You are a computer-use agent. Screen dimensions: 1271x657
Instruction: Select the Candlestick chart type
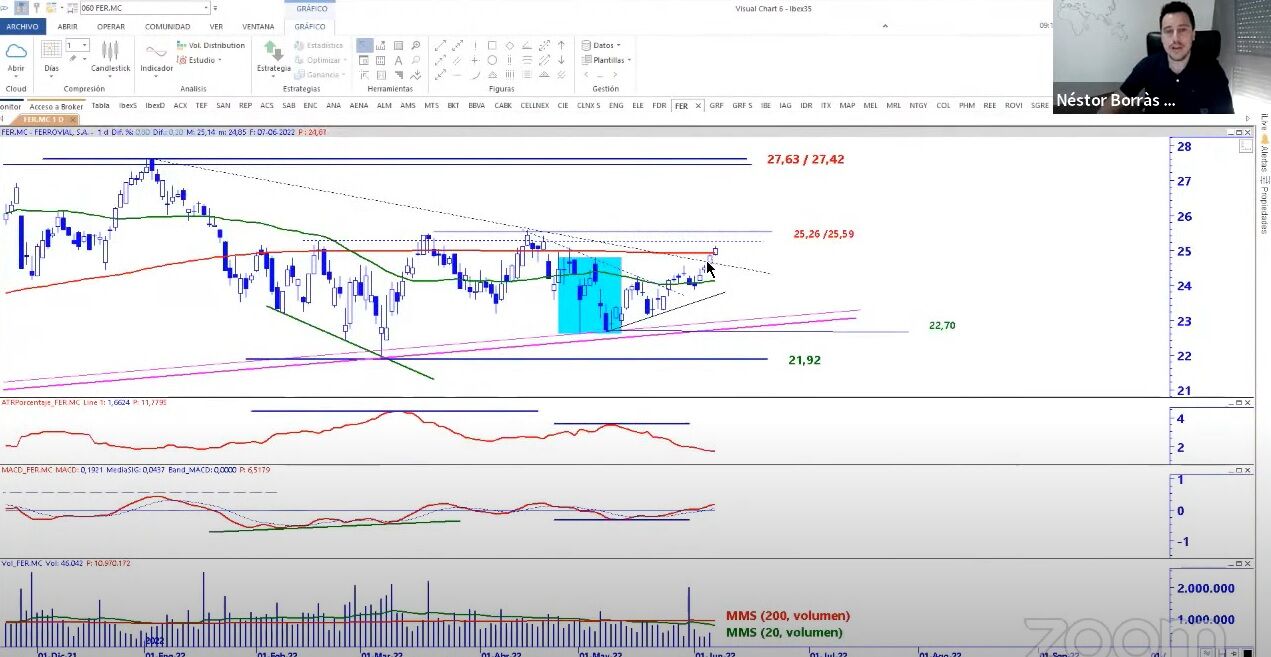110,57
